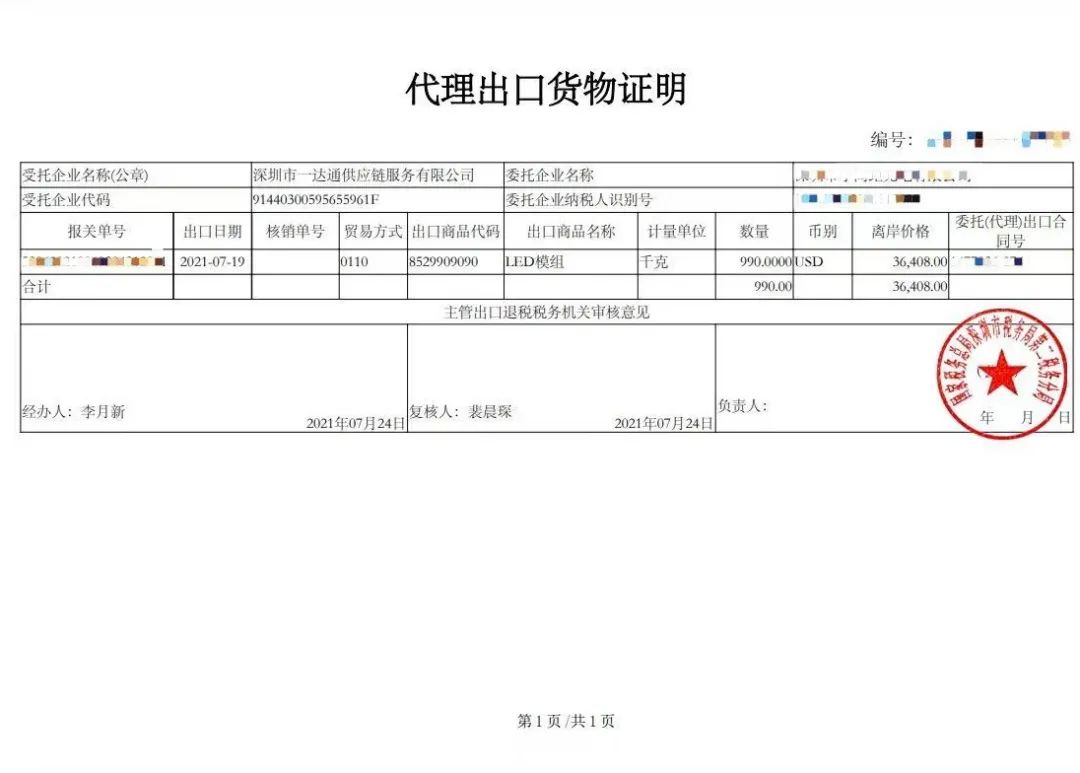Screen dimensions: 1080x773
Task: Click the 计量单位 column header
Action: tap(676, 231)
